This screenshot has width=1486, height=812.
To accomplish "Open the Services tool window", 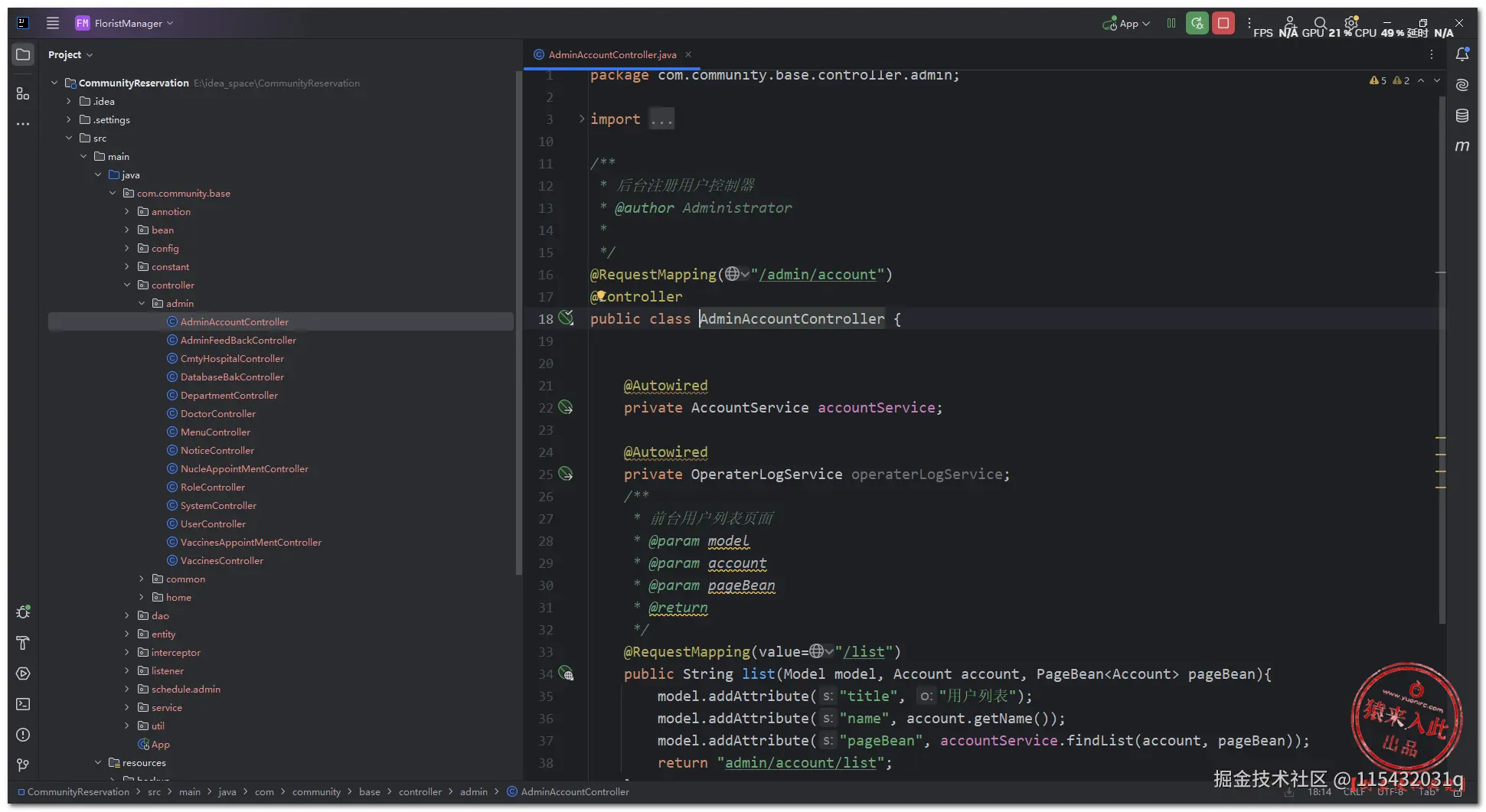I will pyautogui.click(x=23, y=673).
